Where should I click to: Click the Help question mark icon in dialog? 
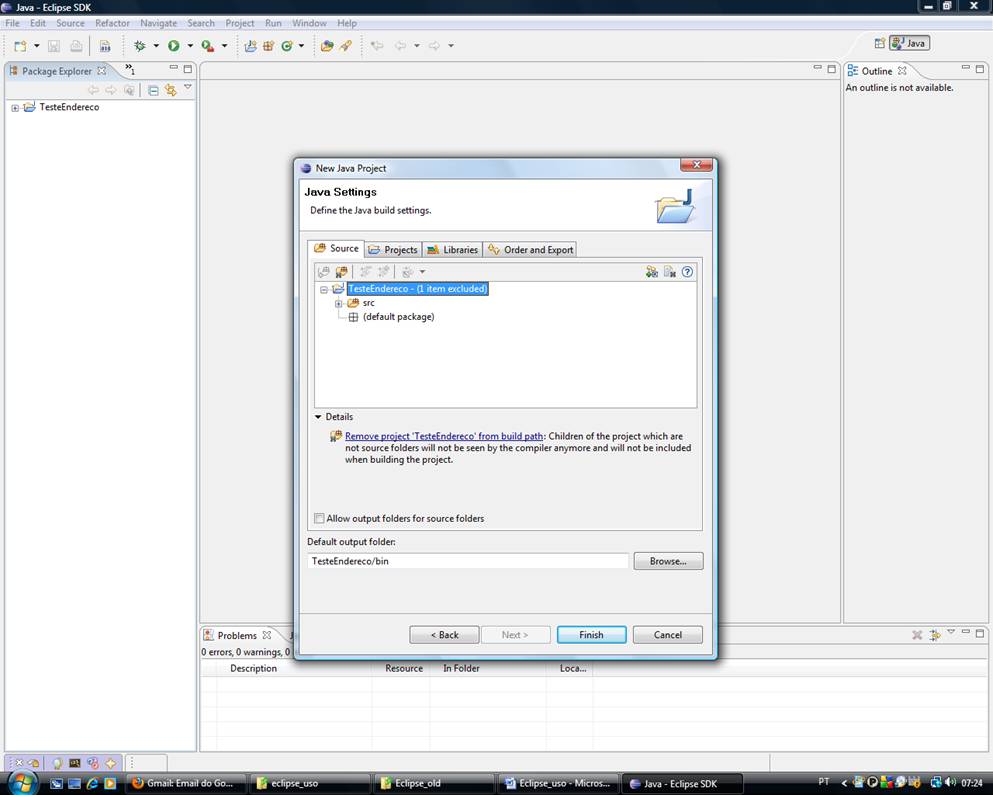(687, 272)
